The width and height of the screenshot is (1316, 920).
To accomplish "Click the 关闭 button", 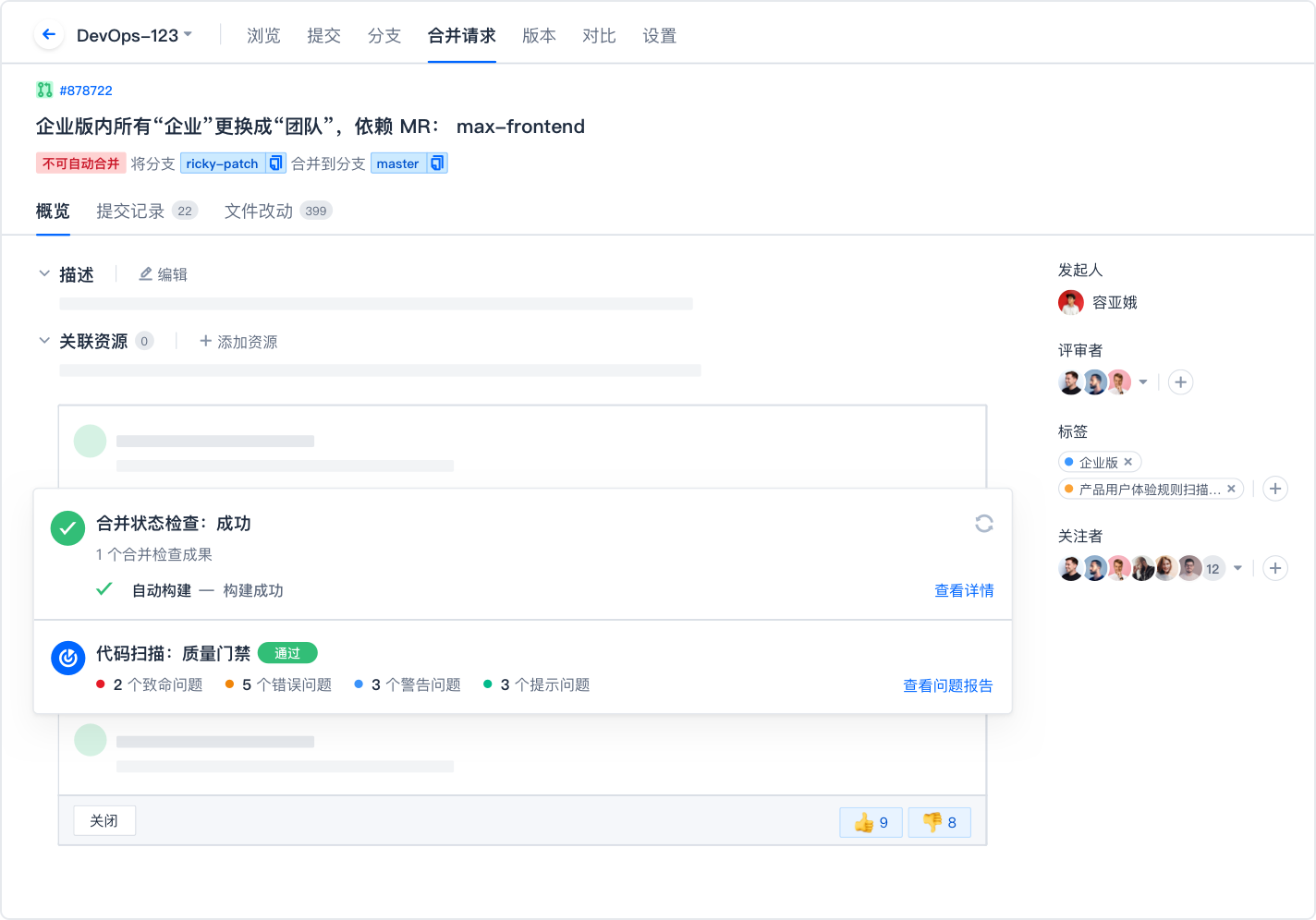I will (x=104, y=820).
